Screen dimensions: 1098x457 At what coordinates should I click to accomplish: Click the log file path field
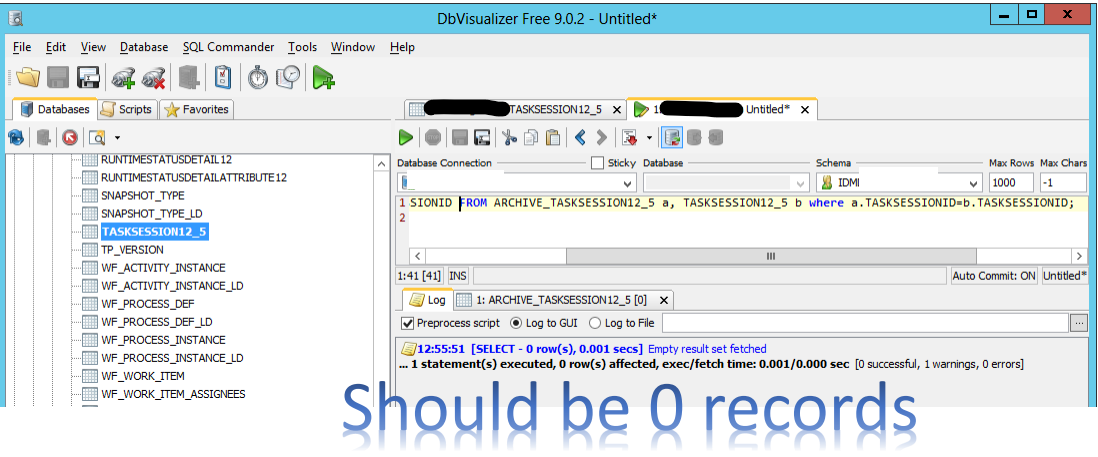click(866, 323)
